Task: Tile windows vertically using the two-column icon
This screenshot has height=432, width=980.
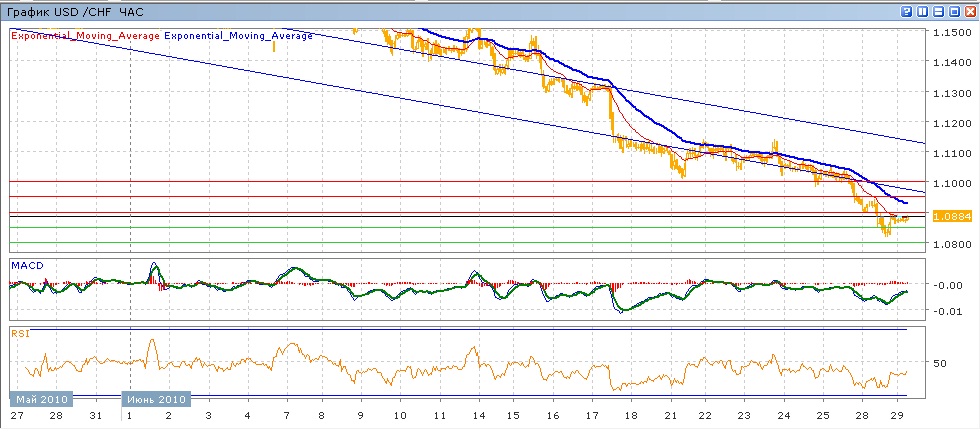Action: coord(922,11)
